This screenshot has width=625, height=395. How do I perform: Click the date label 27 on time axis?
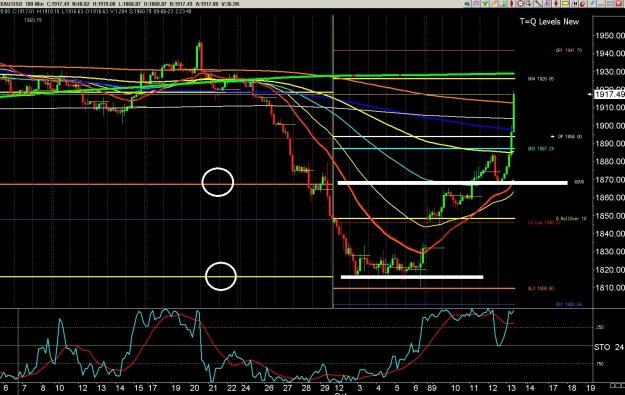pyautogui.click(x=287, y=389)
